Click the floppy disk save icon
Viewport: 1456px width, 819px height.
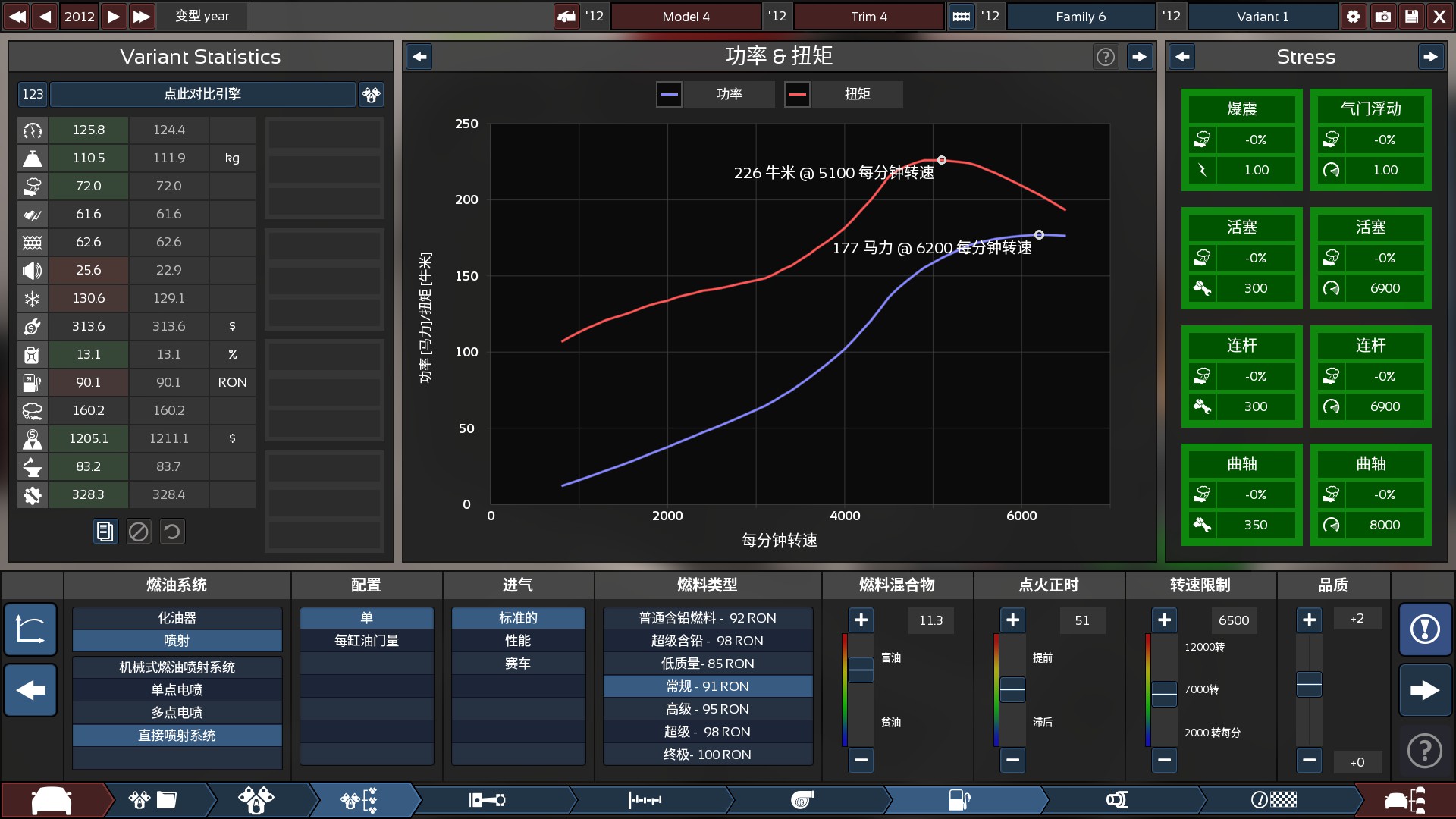pyautogui.click(x=1411, y=16)
